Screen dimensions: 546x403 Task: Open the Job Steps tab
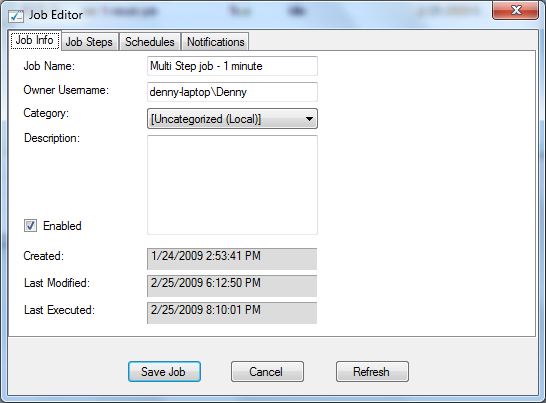89,42
